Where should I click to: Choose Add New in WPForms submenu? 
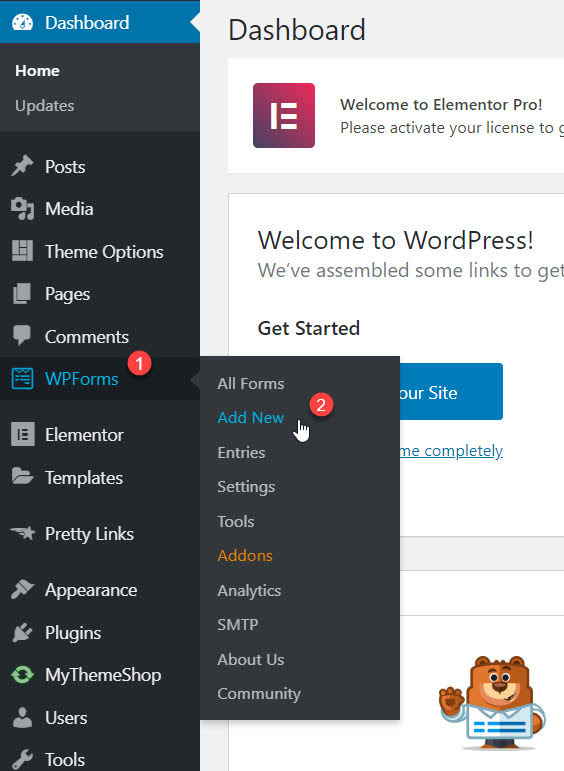point(251,417)
